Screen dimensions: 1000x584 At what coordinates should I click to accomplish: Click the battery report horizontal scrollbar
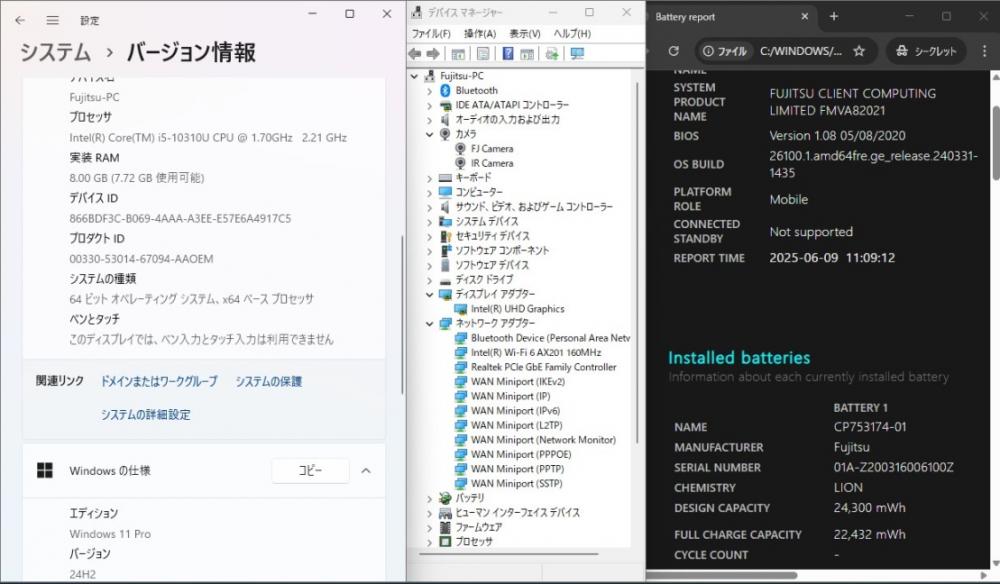coord(722,575)
